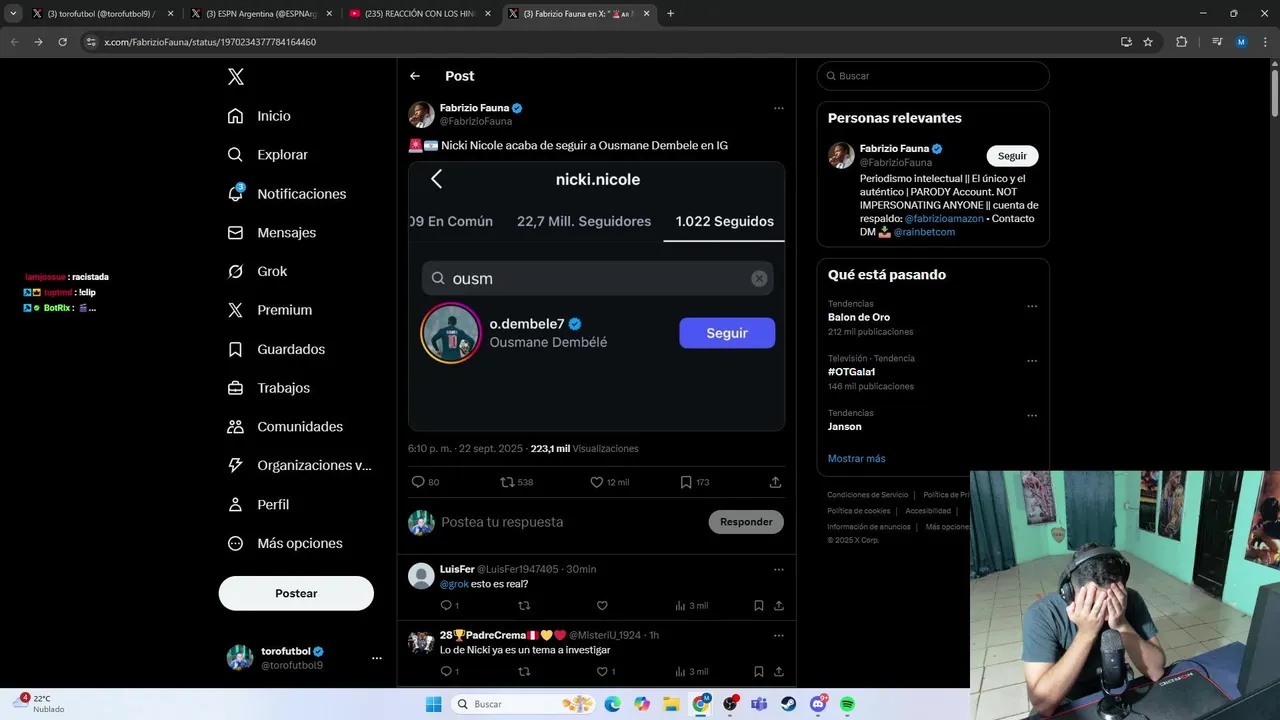Repost LuisFer's comment

pos(524,605)
